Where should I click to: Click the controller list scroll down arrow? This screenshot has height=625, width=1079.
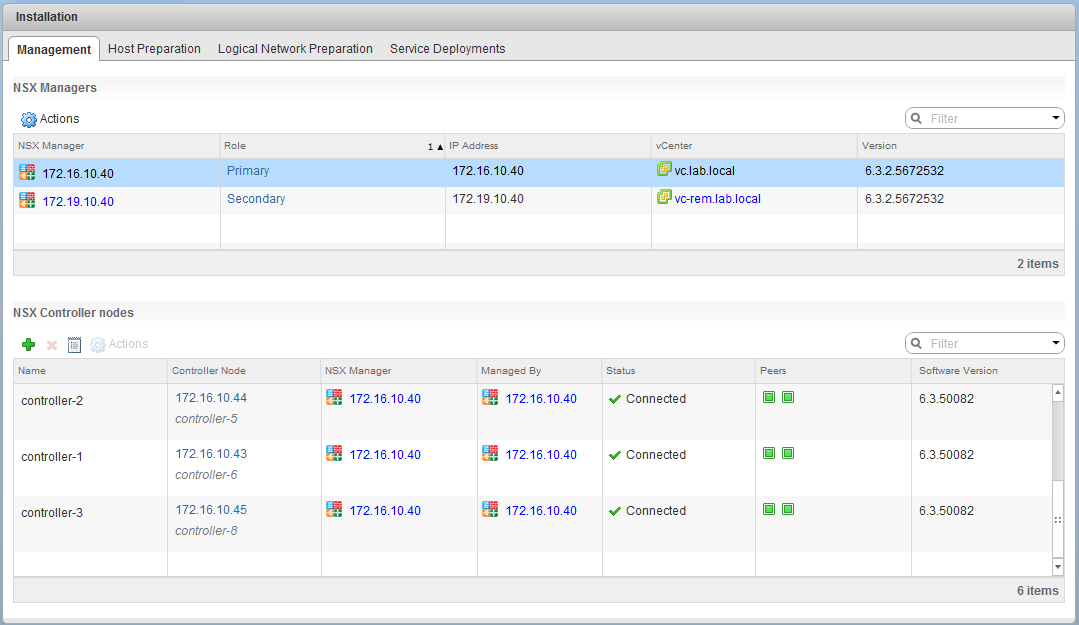click(1058, 567)
